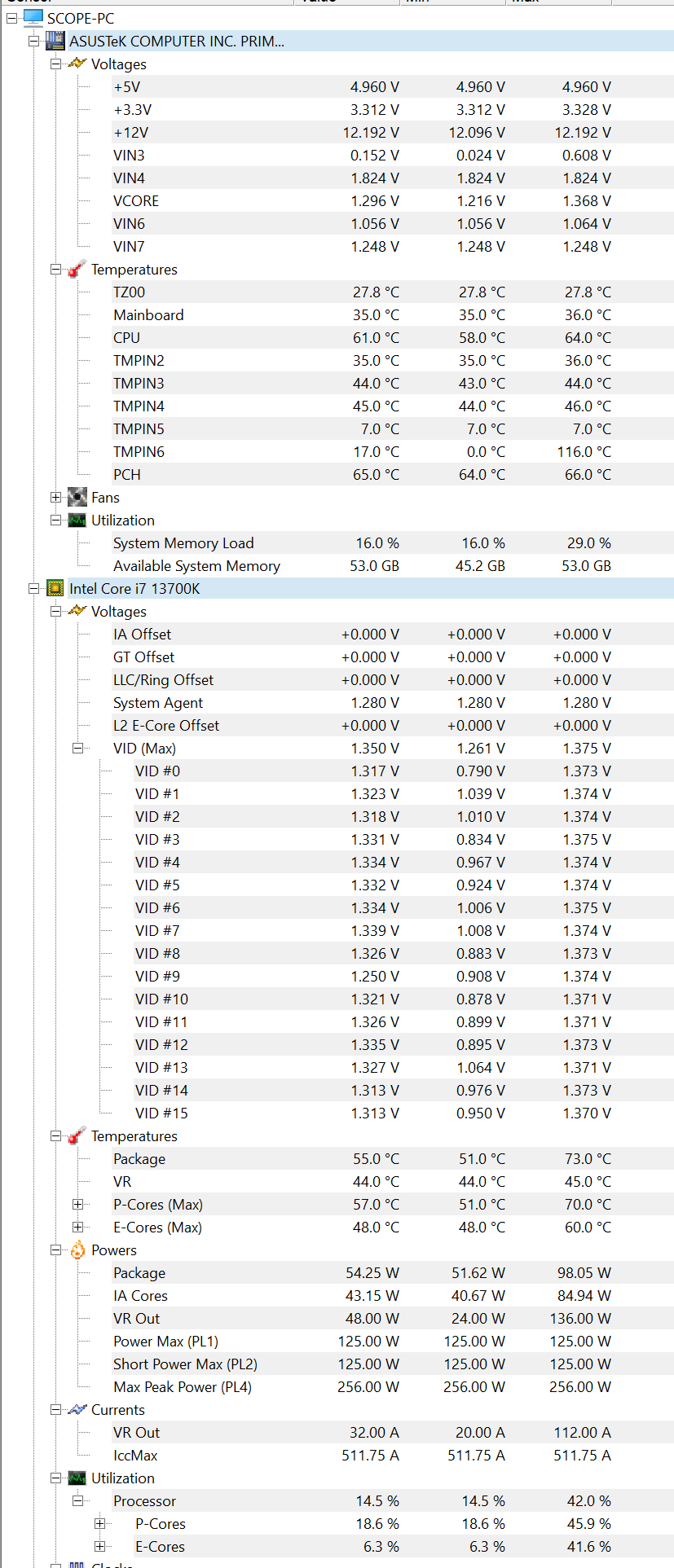
Task: Click the mainboard Voltages lightning icon
Action: point(77,64)
